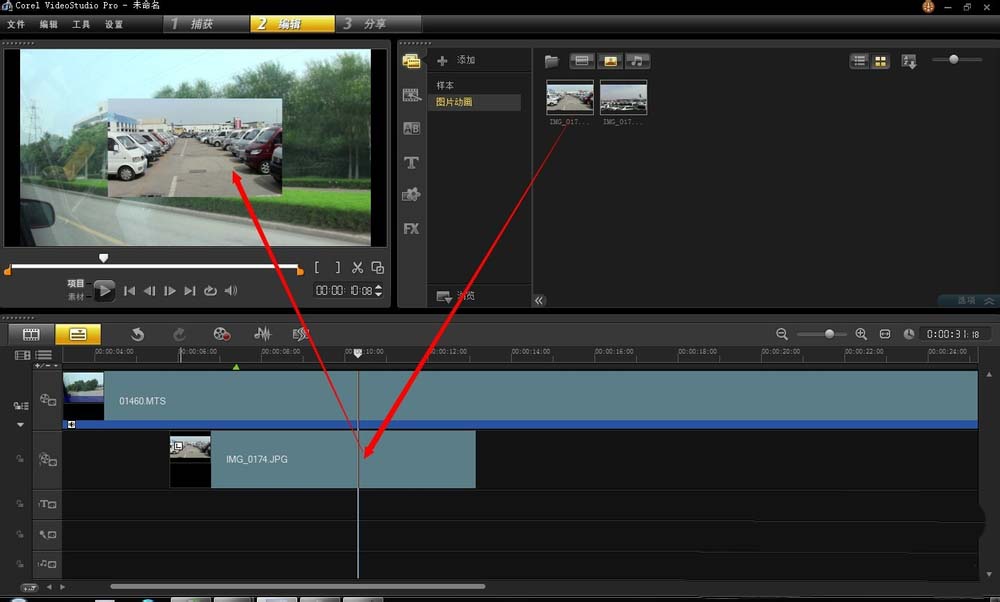
Task: Redo the last action
Action: (179, 334)
